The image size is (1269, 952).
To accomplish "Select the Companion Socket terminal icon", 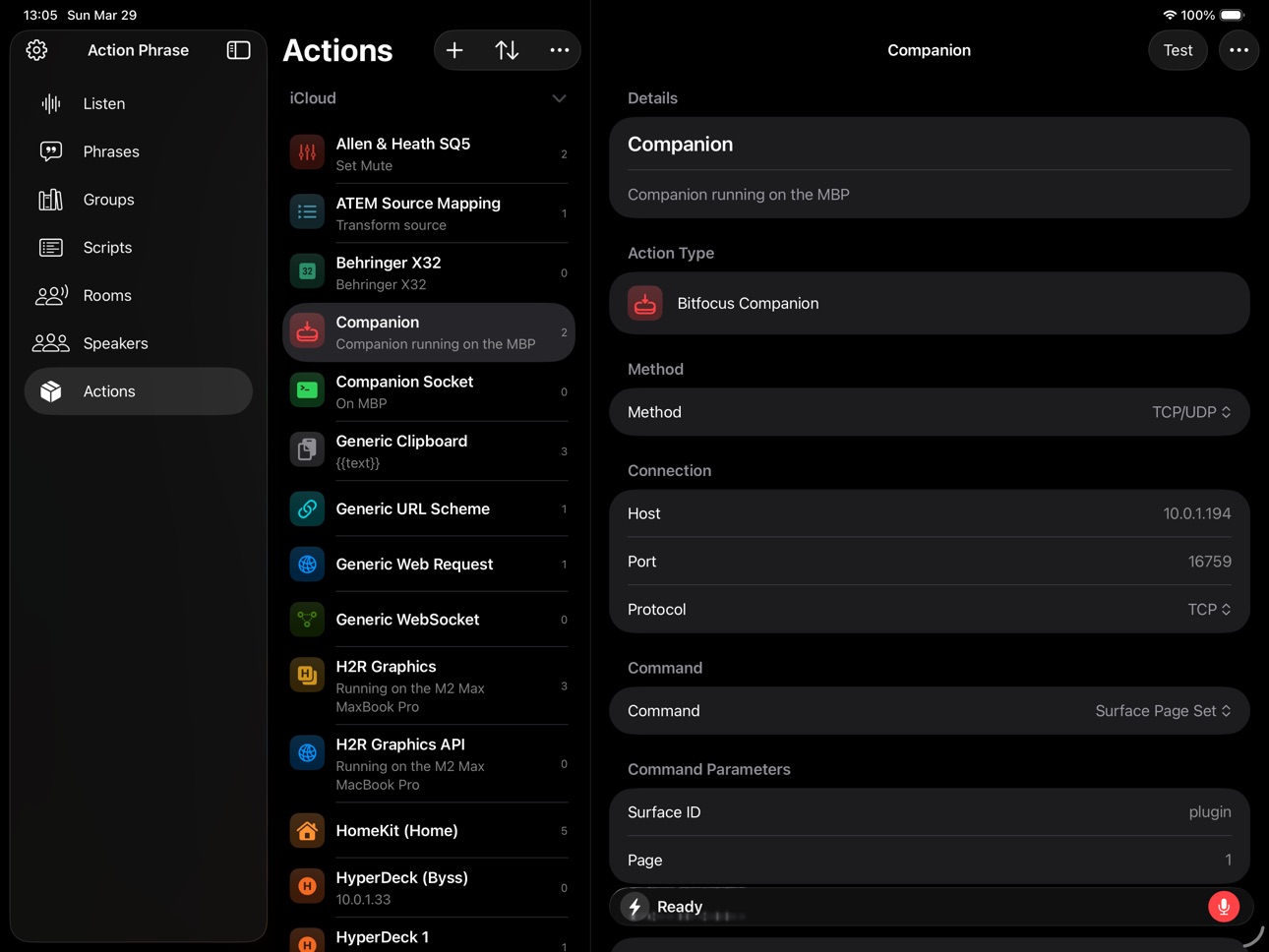I will pos(307,390).
